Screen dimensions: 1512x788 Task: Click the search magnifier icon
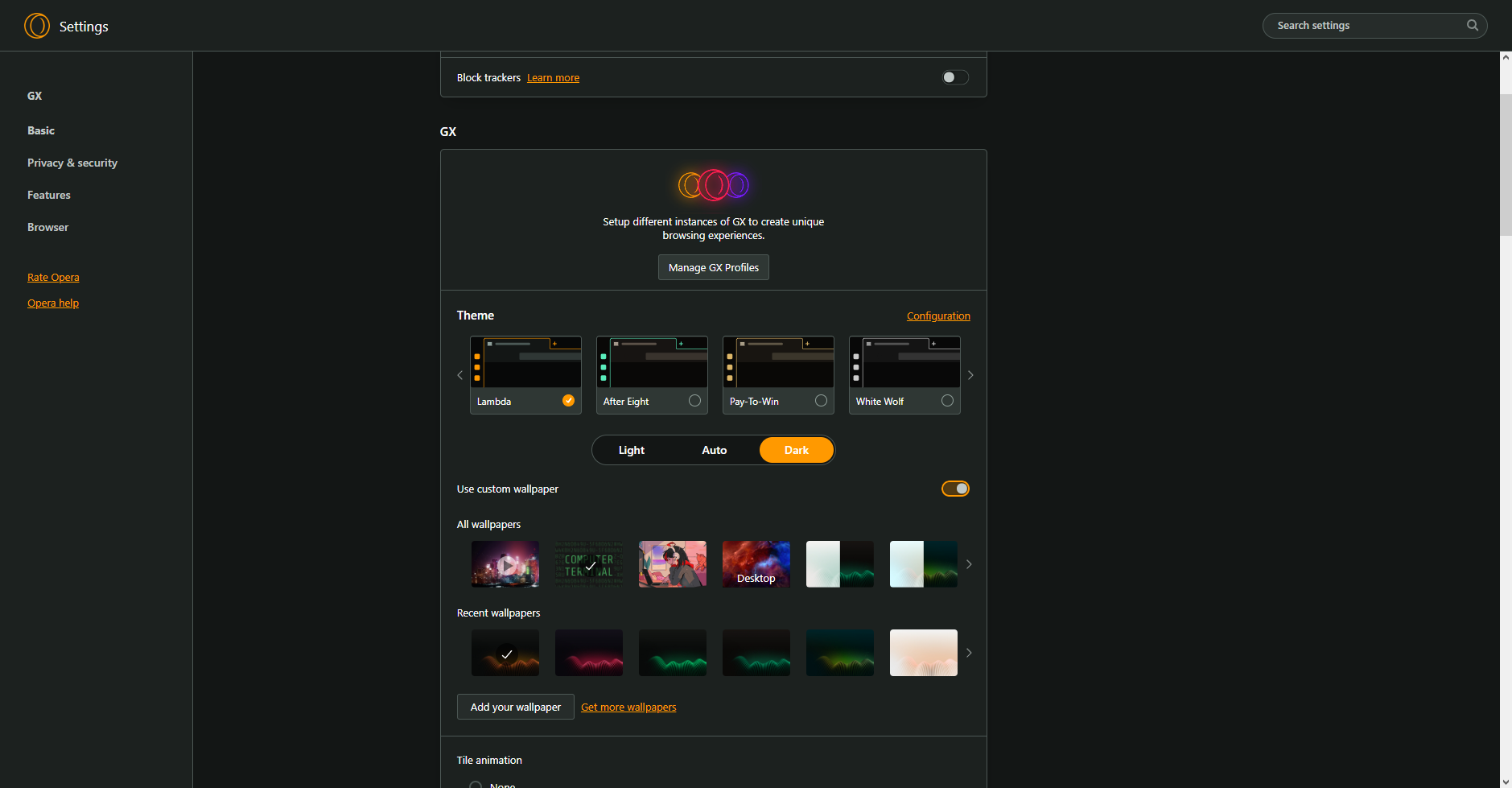1473,25
